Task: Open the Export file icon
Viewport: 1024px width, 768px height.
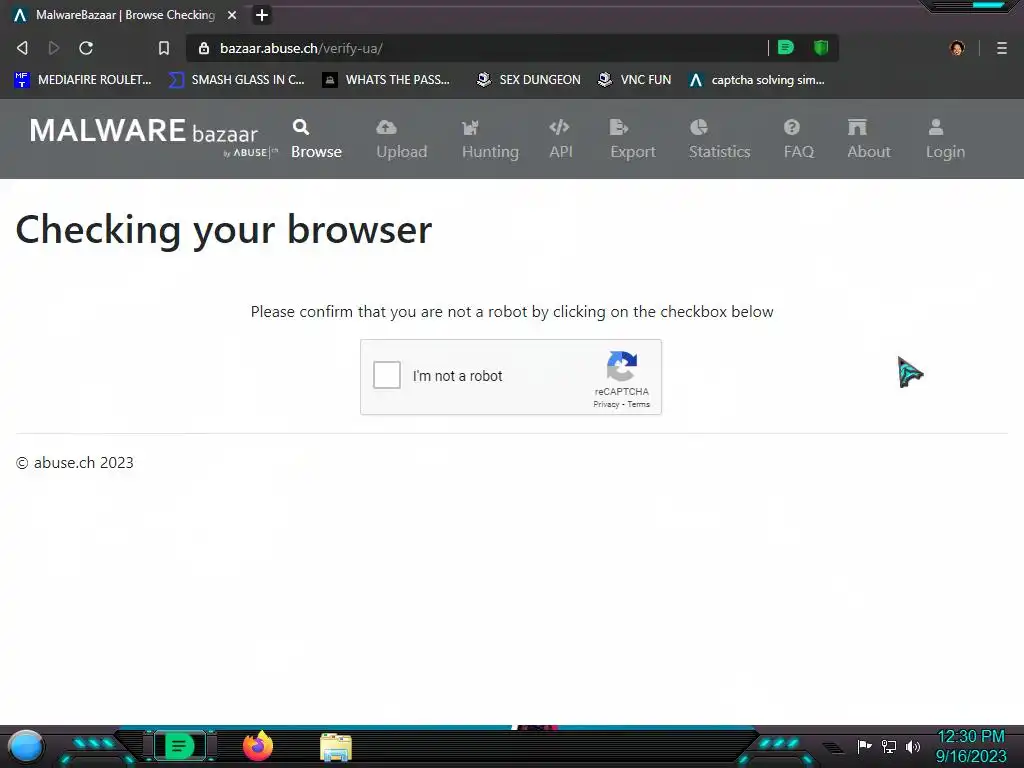Action: click(x=618, y=127)
